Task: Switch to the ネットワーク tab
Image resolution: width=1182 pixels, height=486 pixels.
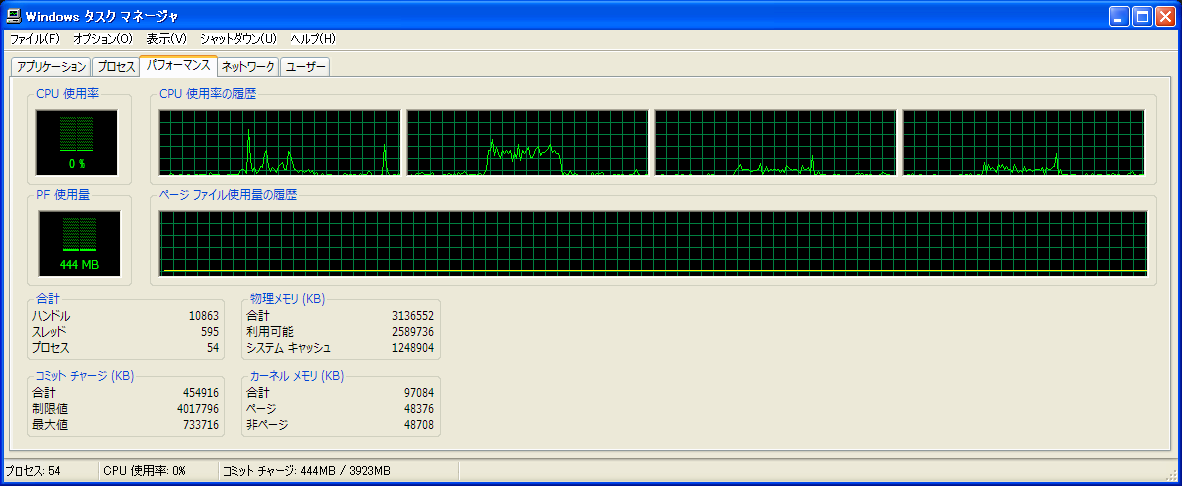Action: click(x=248, y=67)
